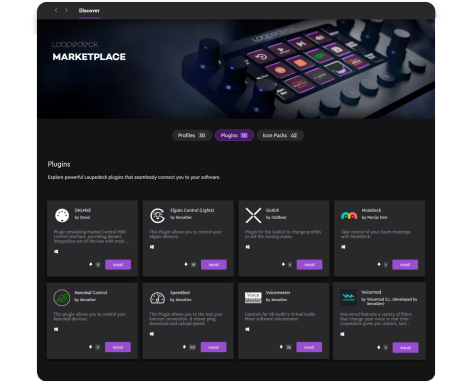Install the GoXLR plugin
Image resolution: width=470 pixels, height=383 pixels.
click(309, 265)
